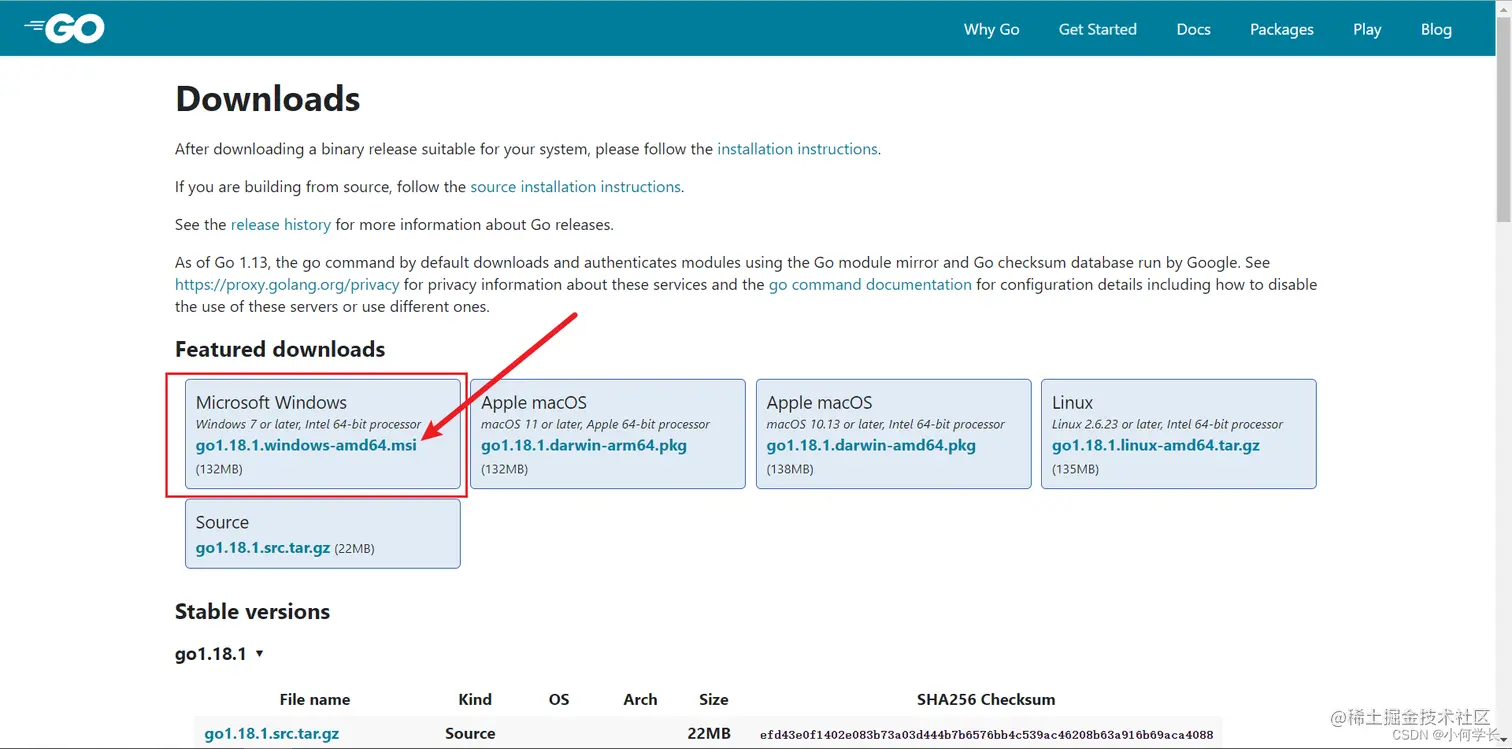1512x749 pixels.
Task: Select the SHA256 checksum value efd43e0f…
Action: (986, 734)
